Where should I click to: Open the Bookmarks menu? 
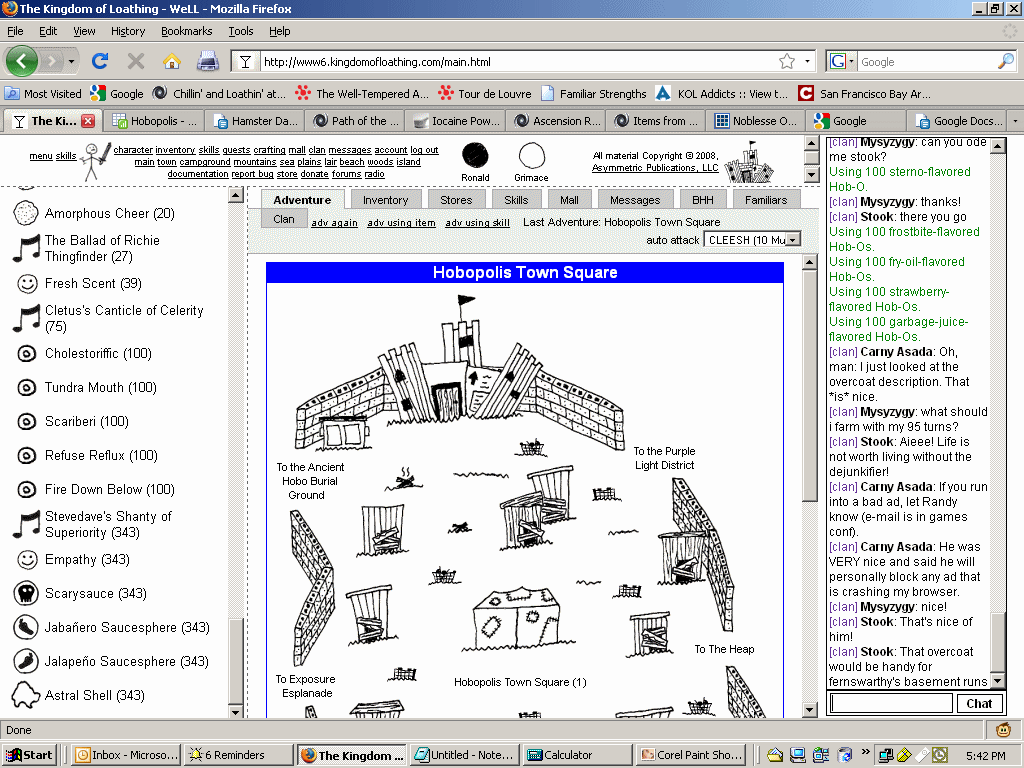186,31
